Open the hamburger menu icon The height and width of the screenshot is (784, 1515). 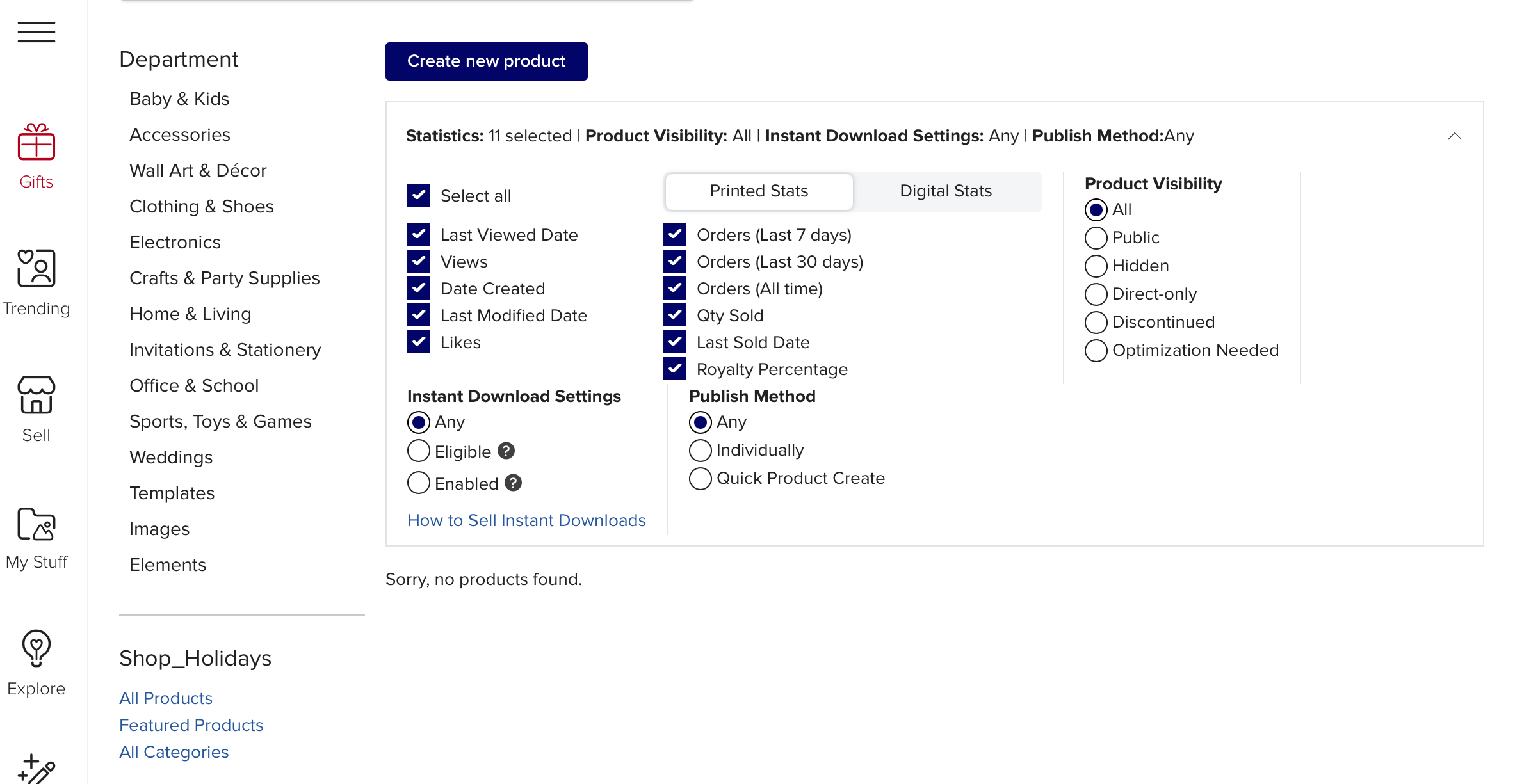[36, 32]
